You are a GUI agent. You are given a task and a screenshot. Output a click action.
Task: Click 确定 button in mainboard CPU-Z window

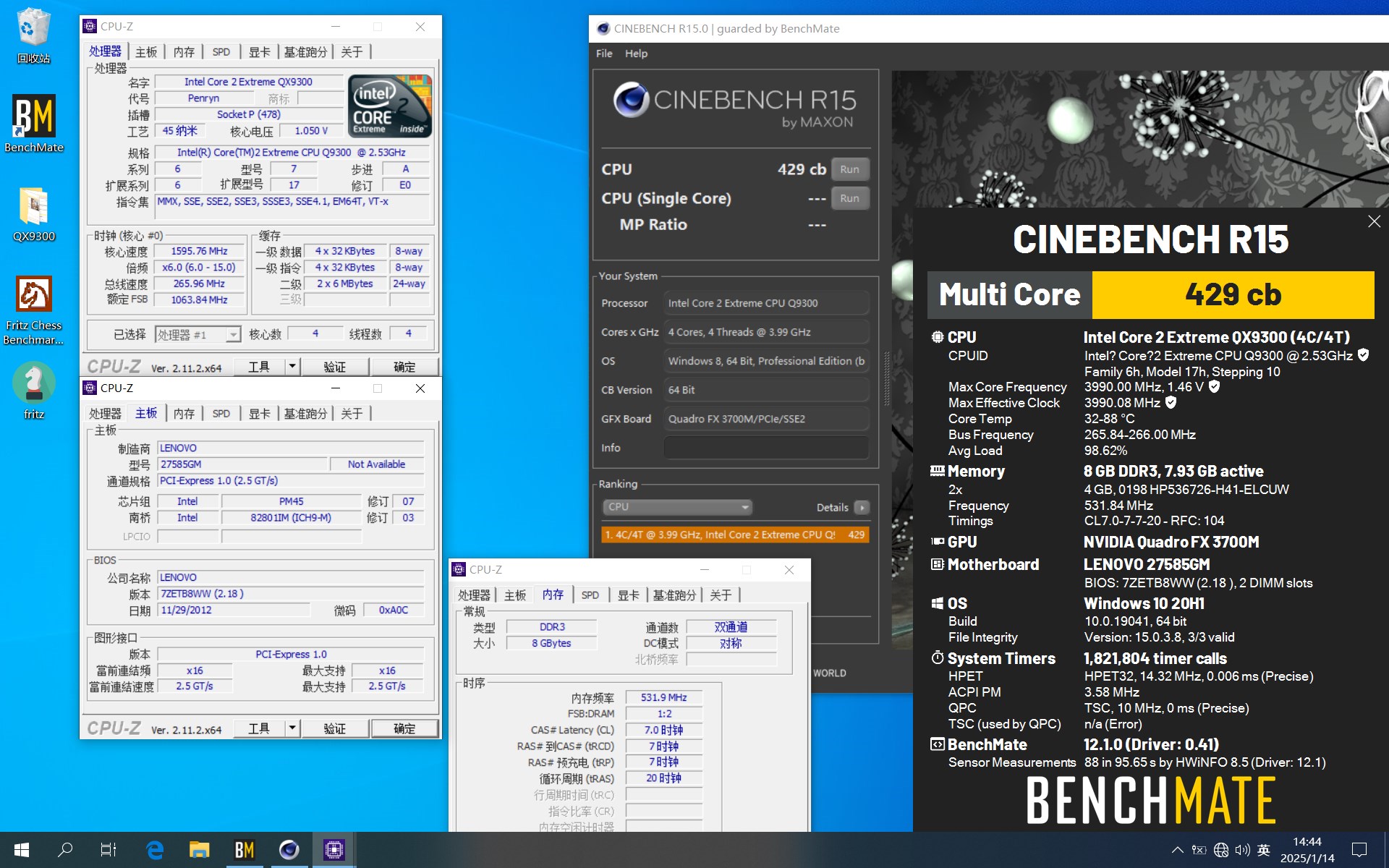[x=404, y=728]
